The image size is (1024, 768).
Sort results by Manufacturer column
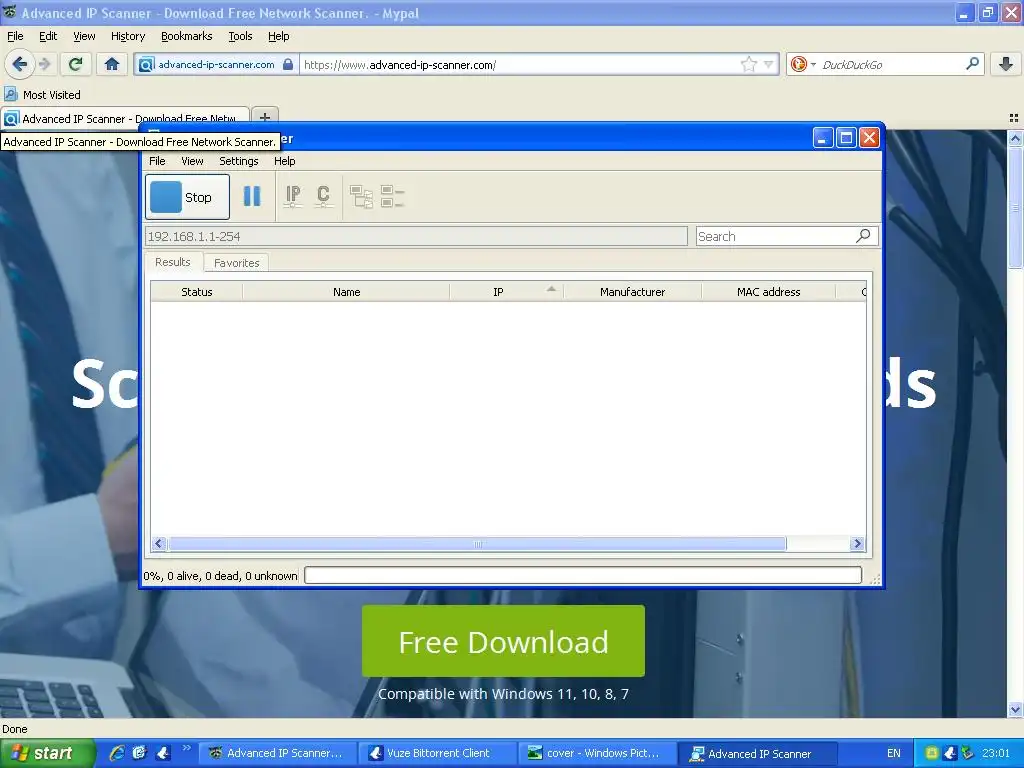[x=632, y=292]
